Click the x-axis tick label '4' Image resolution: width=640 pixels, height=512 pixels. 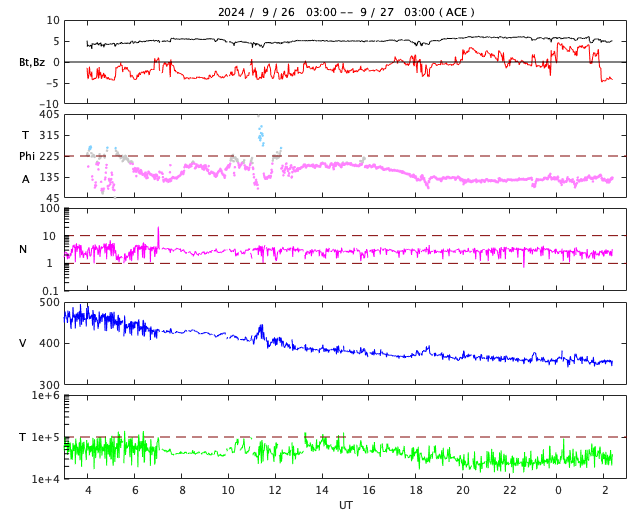coord(88,490)
